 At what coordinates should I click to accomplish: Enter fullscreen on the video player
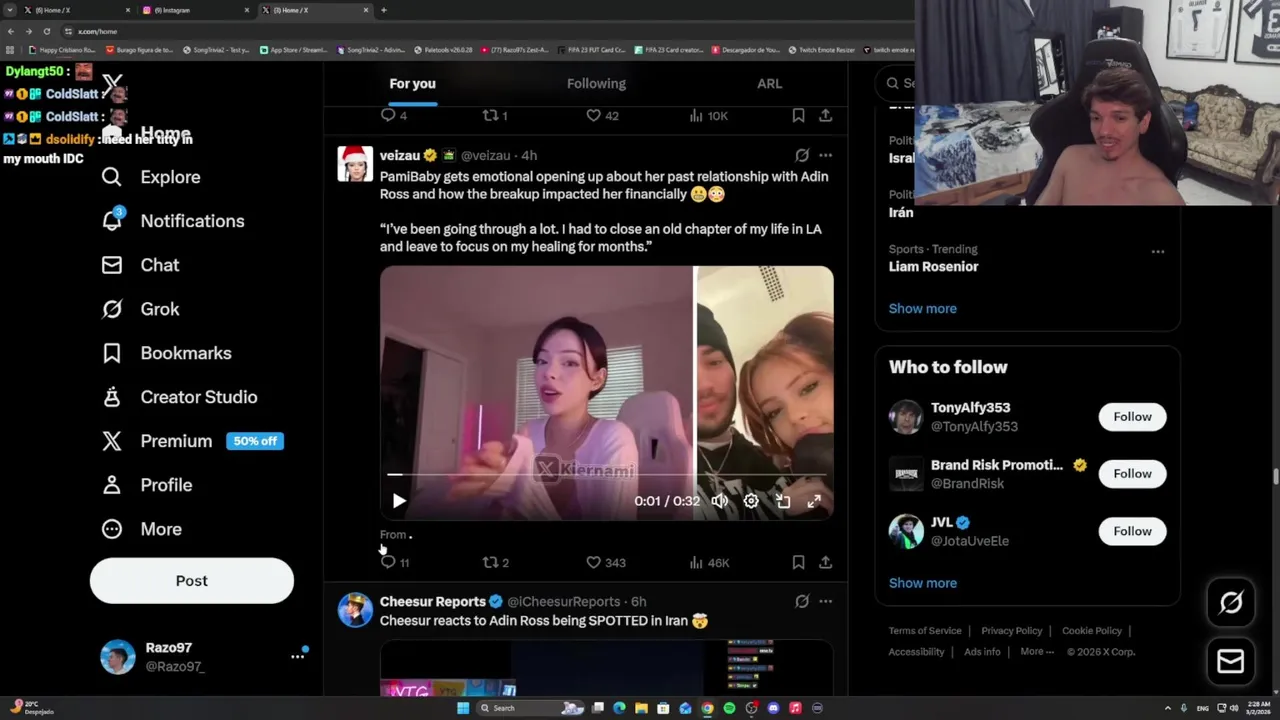pyautogui.click(x=814, y=501)
